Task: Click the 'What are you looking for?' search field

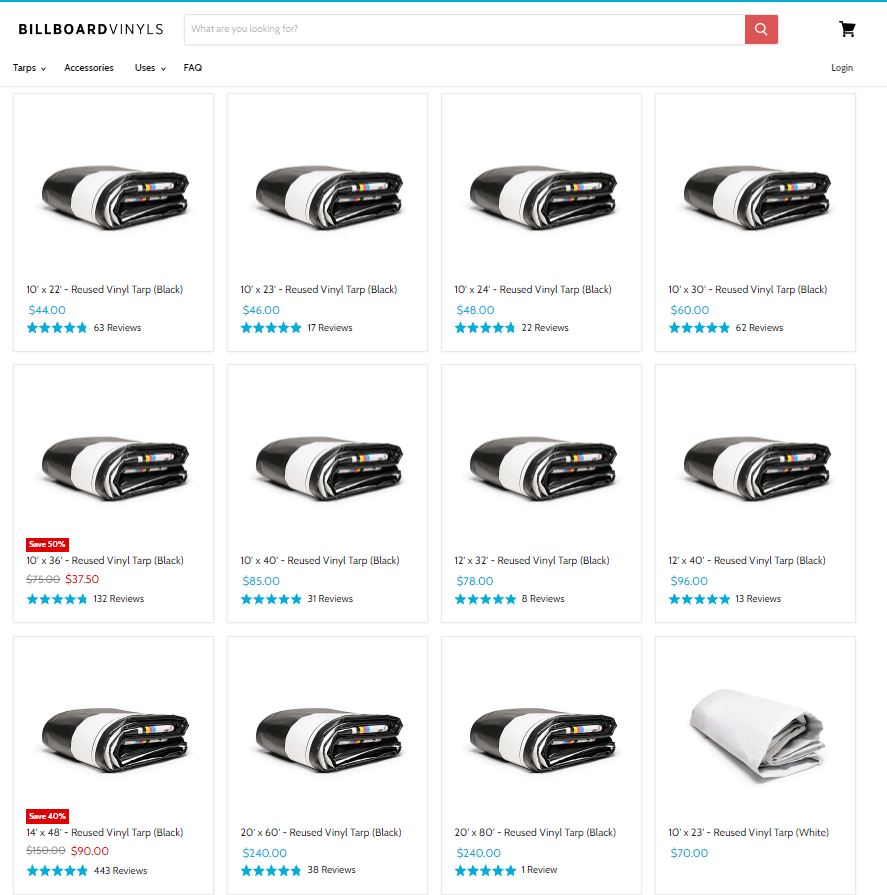Action: [465, 29]
